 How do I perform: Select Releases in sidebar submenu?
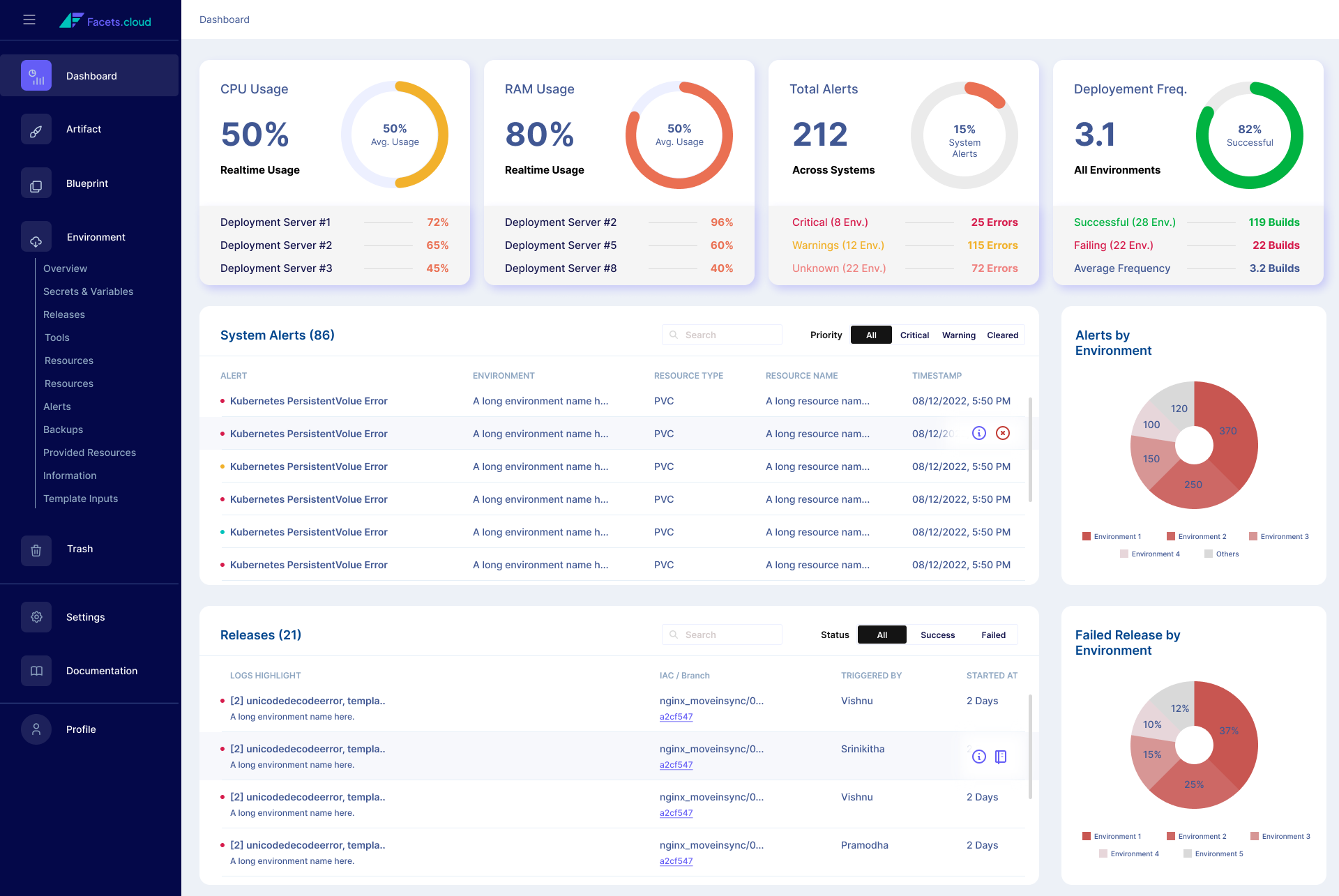point(64,314)
